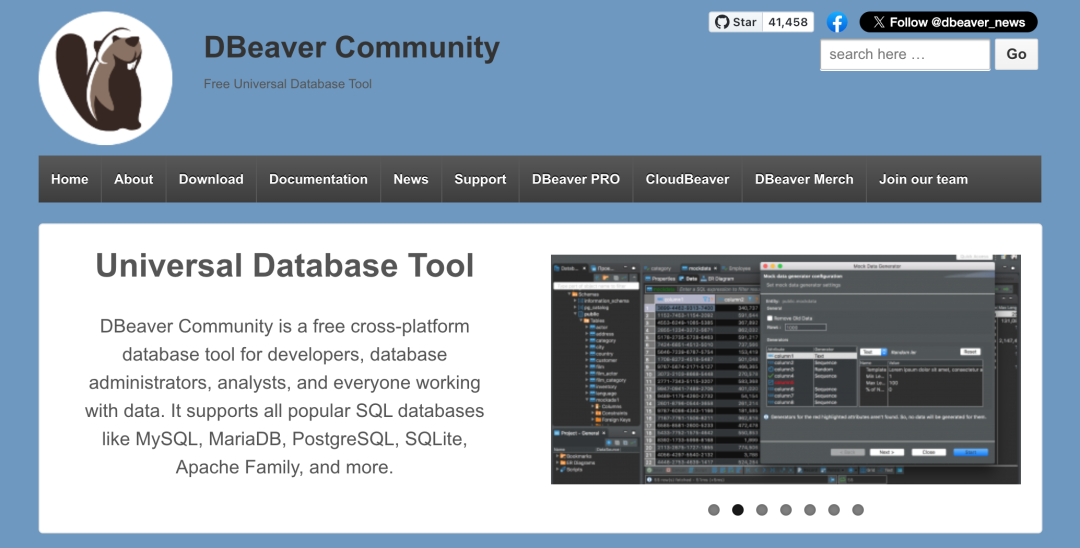Image resolution: width=1080 pixels, height=548 pixels.
Task: Open the About menu item
Action: click(x=134, y=179)
